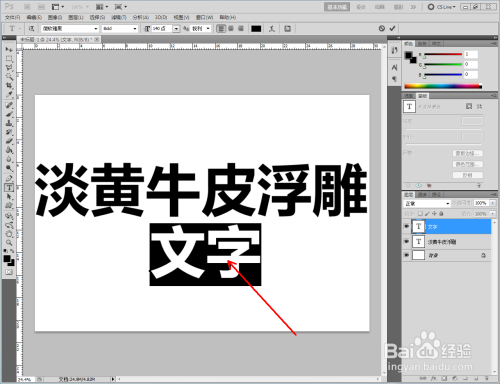Open the font family dropdown
The height and width of the screenshot is (384, 500).
tap(96, 29)
